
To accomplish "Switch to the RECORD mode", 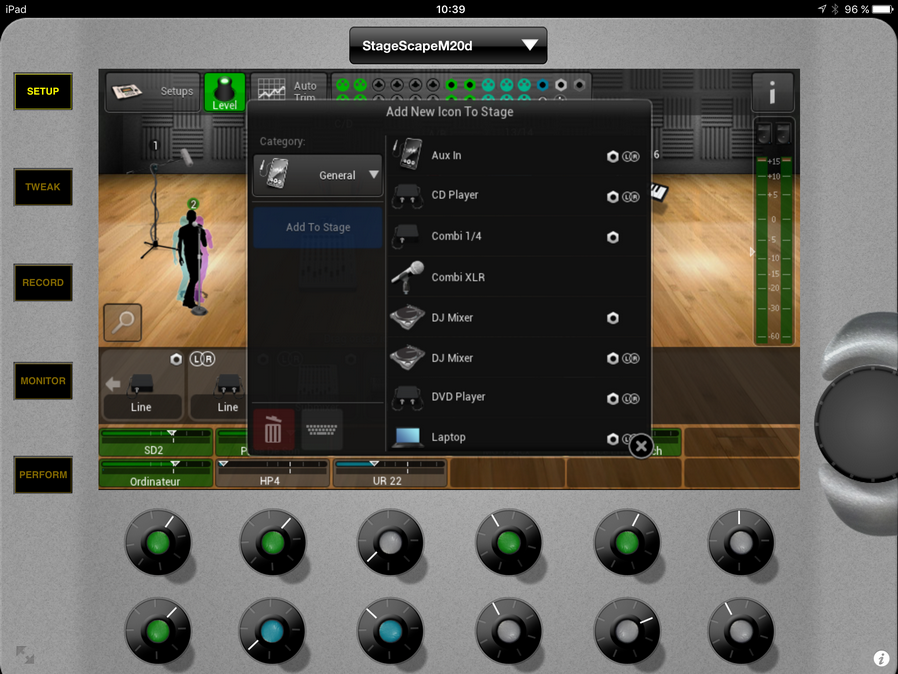I will [43, 283].
